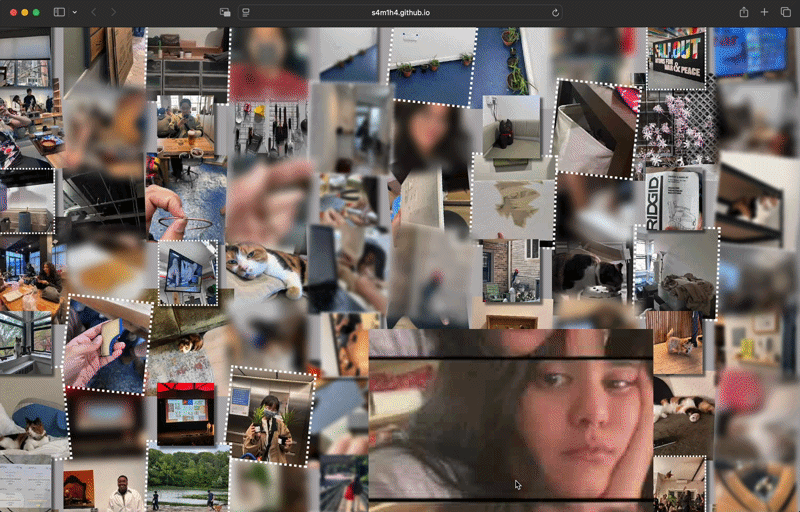Open the Share menu
The height and width of the screenshot is (512, 800).
743,12
